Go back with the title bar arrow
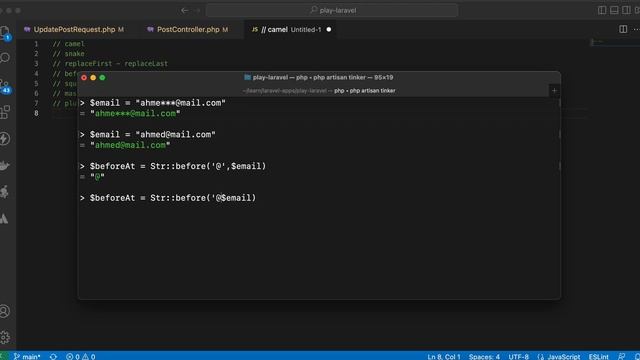 184,10
